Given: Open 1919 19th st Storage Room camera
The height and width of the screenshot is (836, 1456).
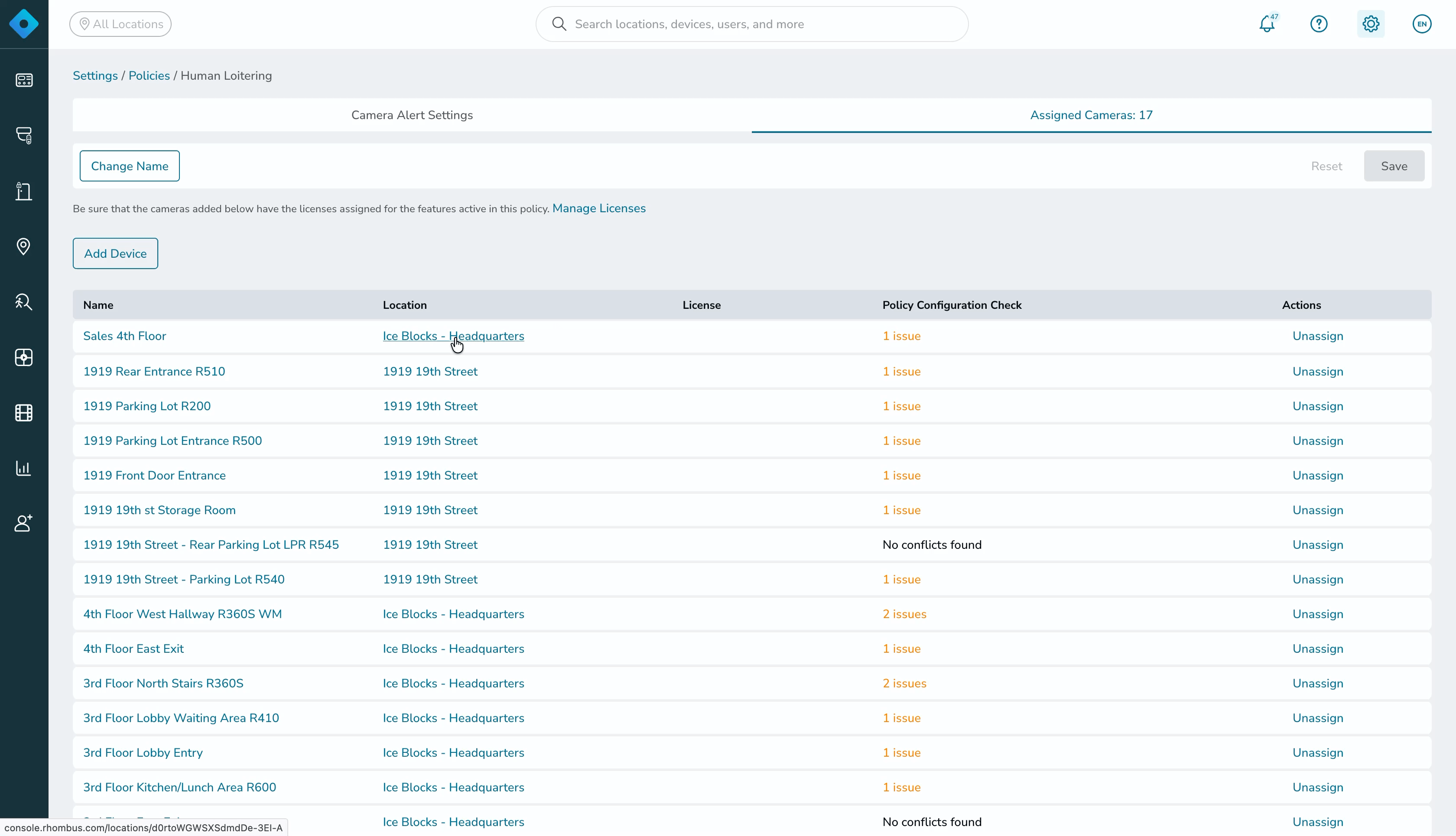Looking at the screenshot, I should coord(159,510).
